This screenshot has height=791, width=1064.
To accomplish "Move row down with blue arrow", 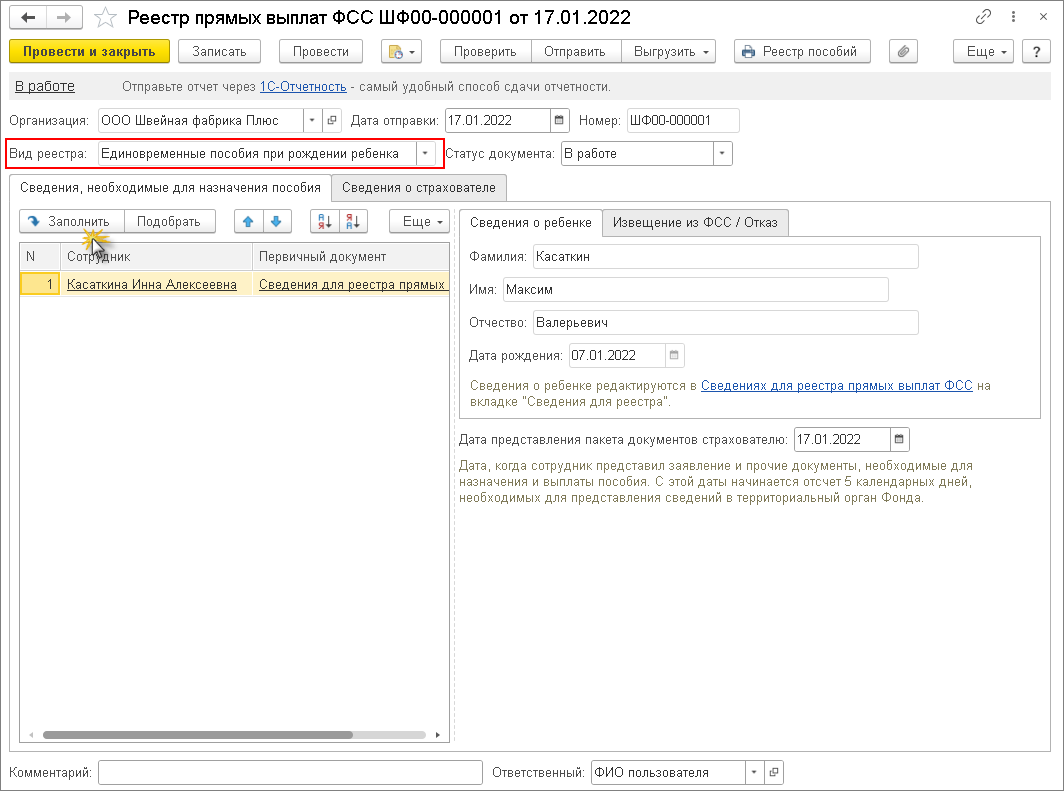I will (x=275, y=222).
